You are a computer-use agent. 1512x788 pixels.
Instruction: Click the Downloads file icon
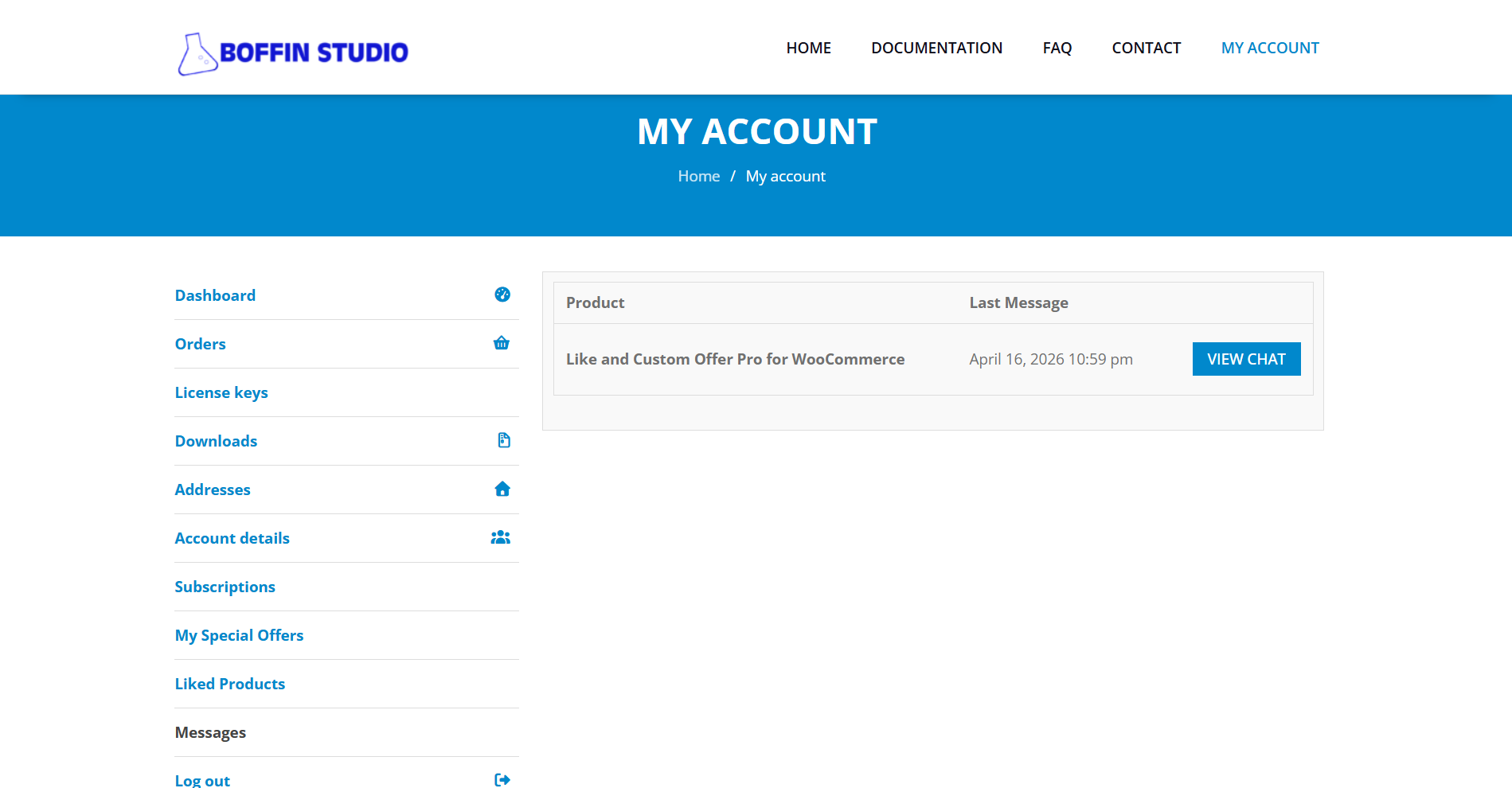pyautogui.click(x=503, y=440)
